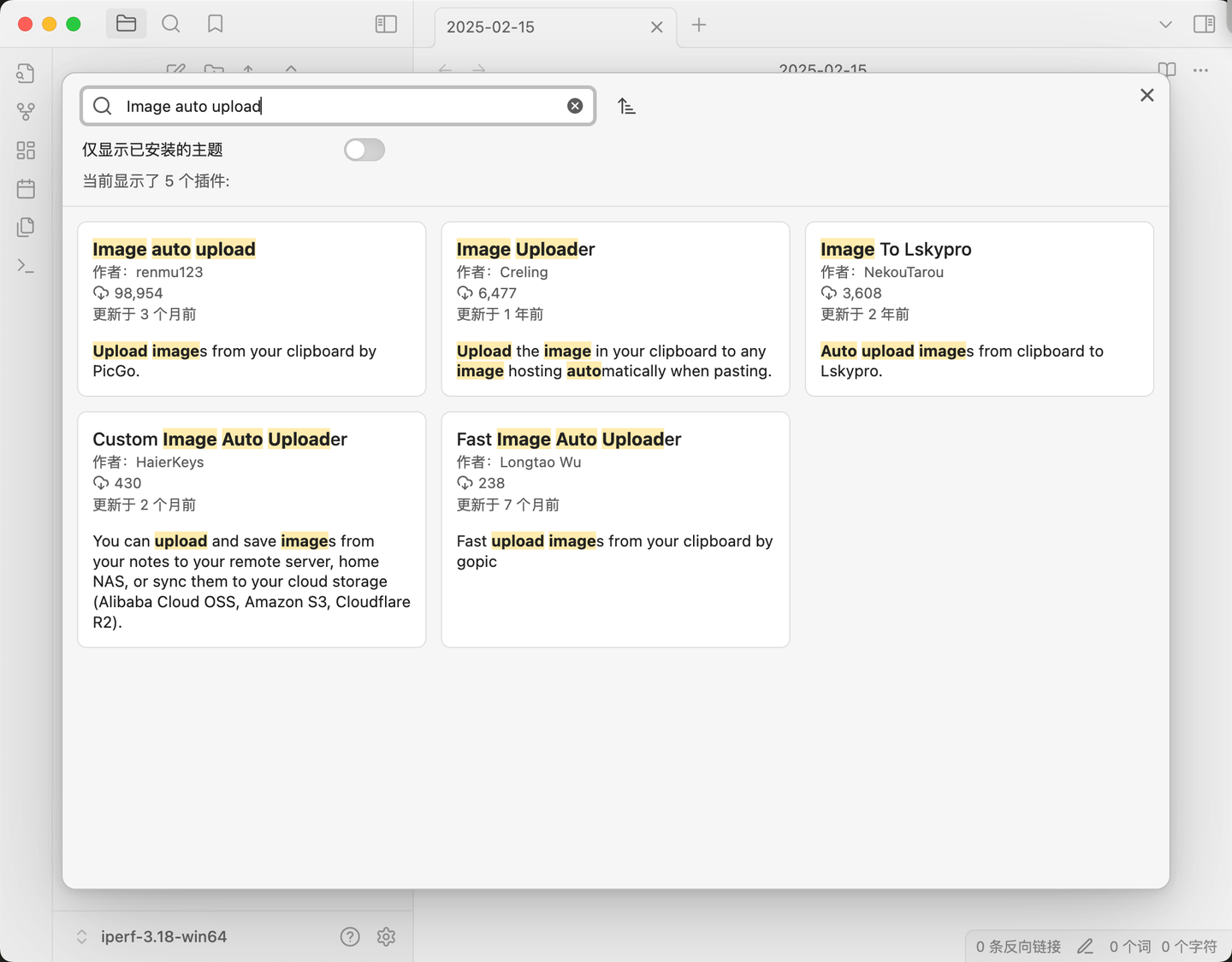Open global search from the top toolbar
Image resolution: width=1232 pixels, height=962 pixels.
point(171,23)
